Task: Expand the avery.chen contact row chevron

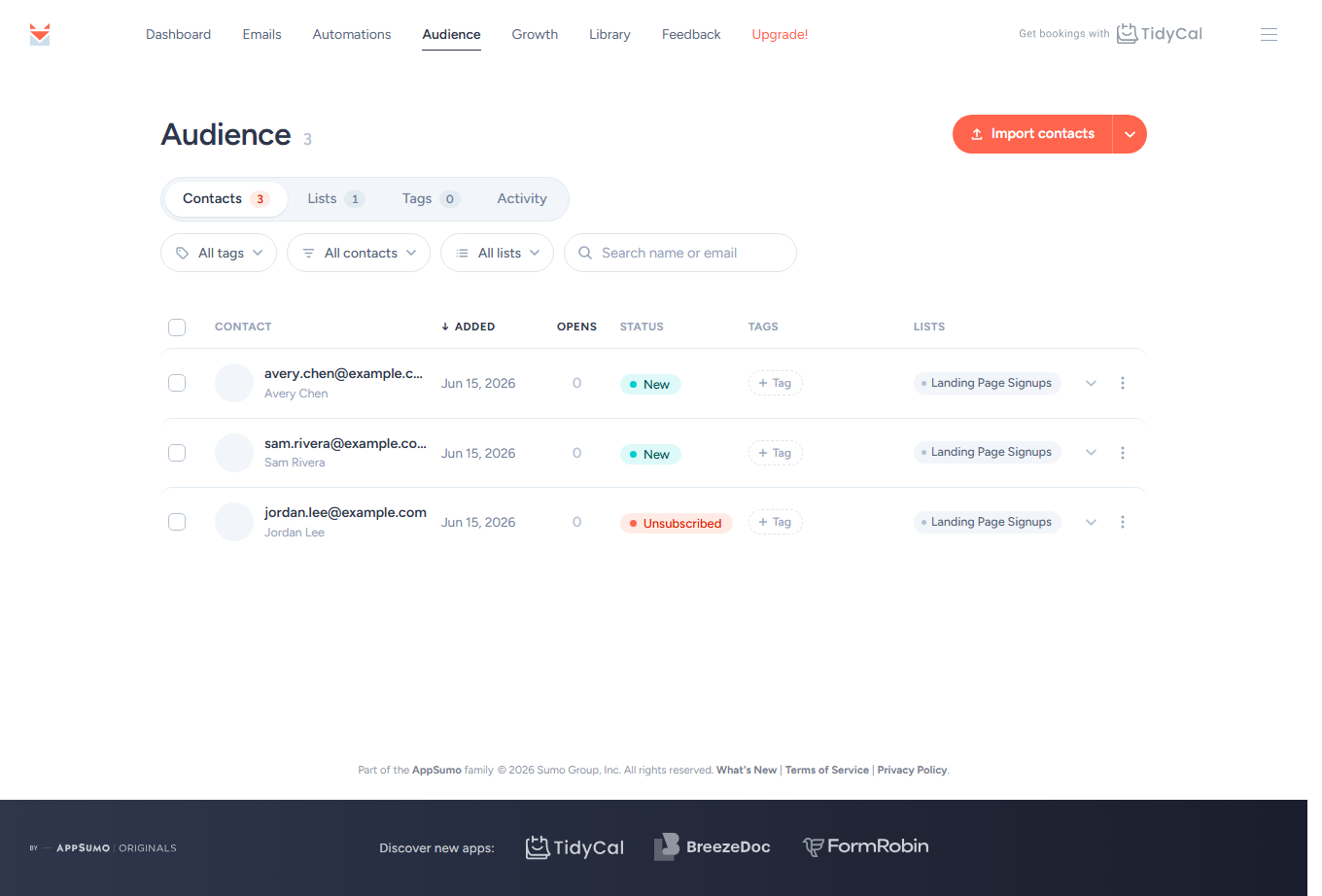Action: (x=1091, y=383)
